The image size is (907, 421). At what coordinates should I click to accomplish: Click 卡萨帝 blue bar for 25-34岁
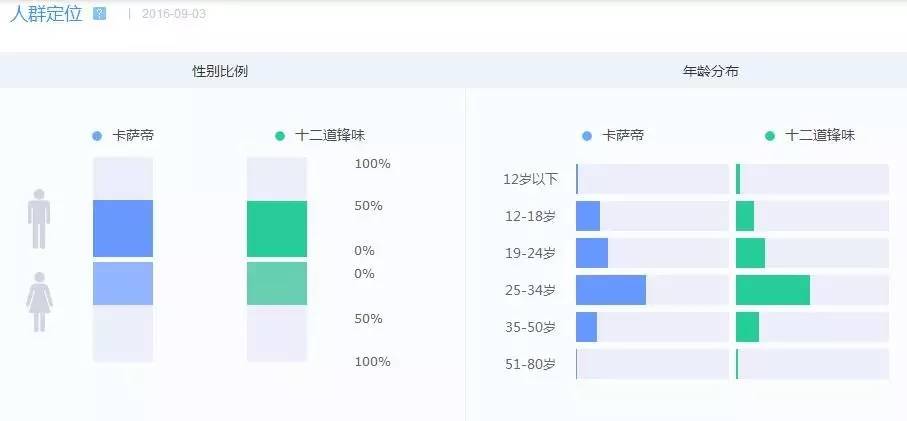click(611, 290)
